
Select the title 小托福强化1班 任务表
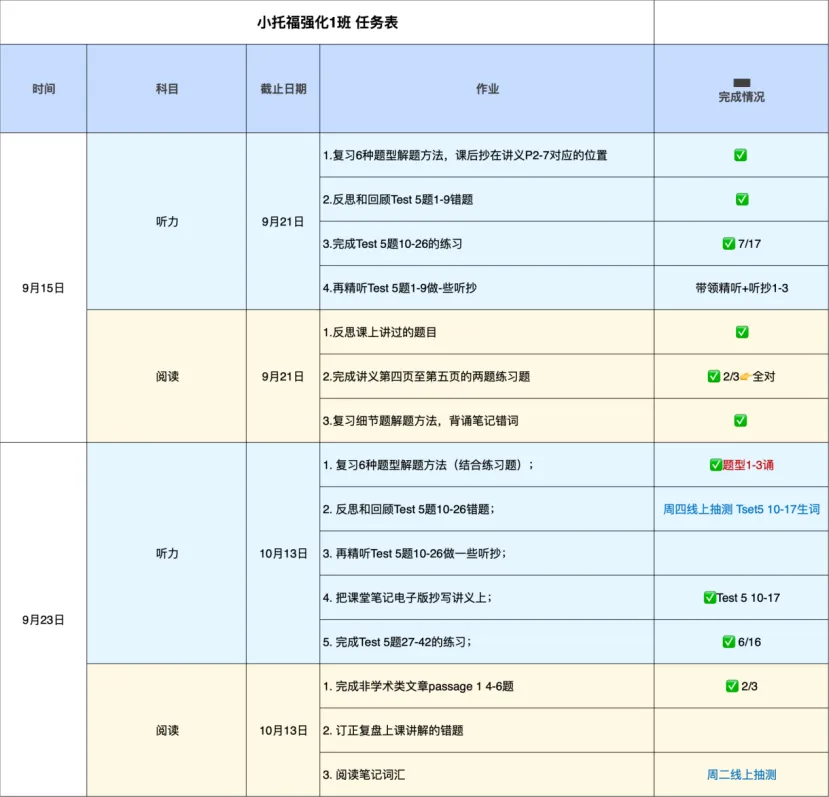point(327,22)
